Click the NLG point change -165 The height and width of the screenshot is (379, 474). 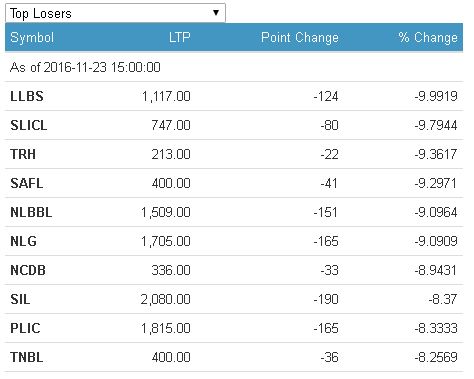point(326,241)
